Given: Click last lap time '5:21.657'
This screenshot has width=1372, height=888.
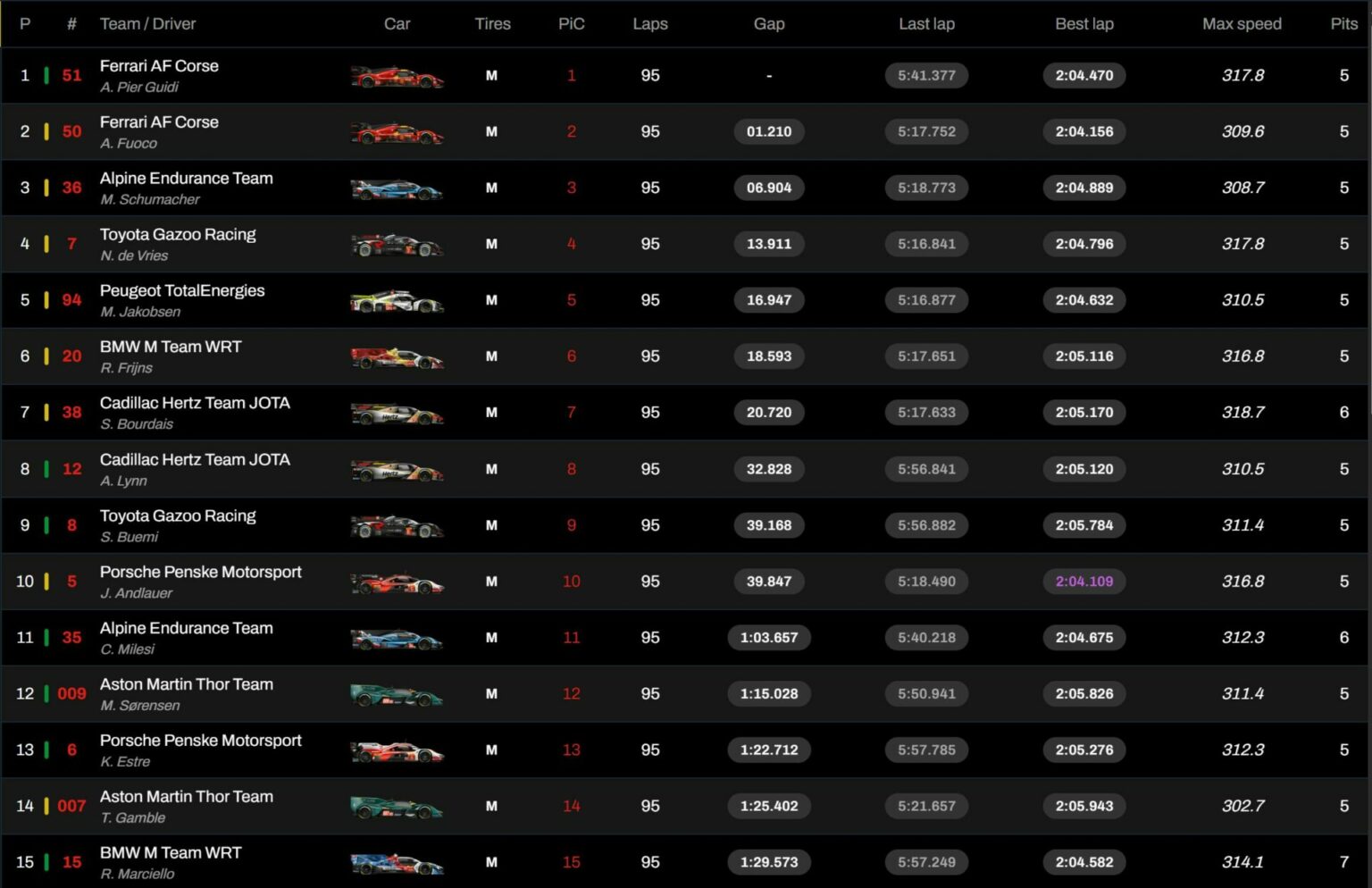Looking at the screenshot, I should pos(926,807).
